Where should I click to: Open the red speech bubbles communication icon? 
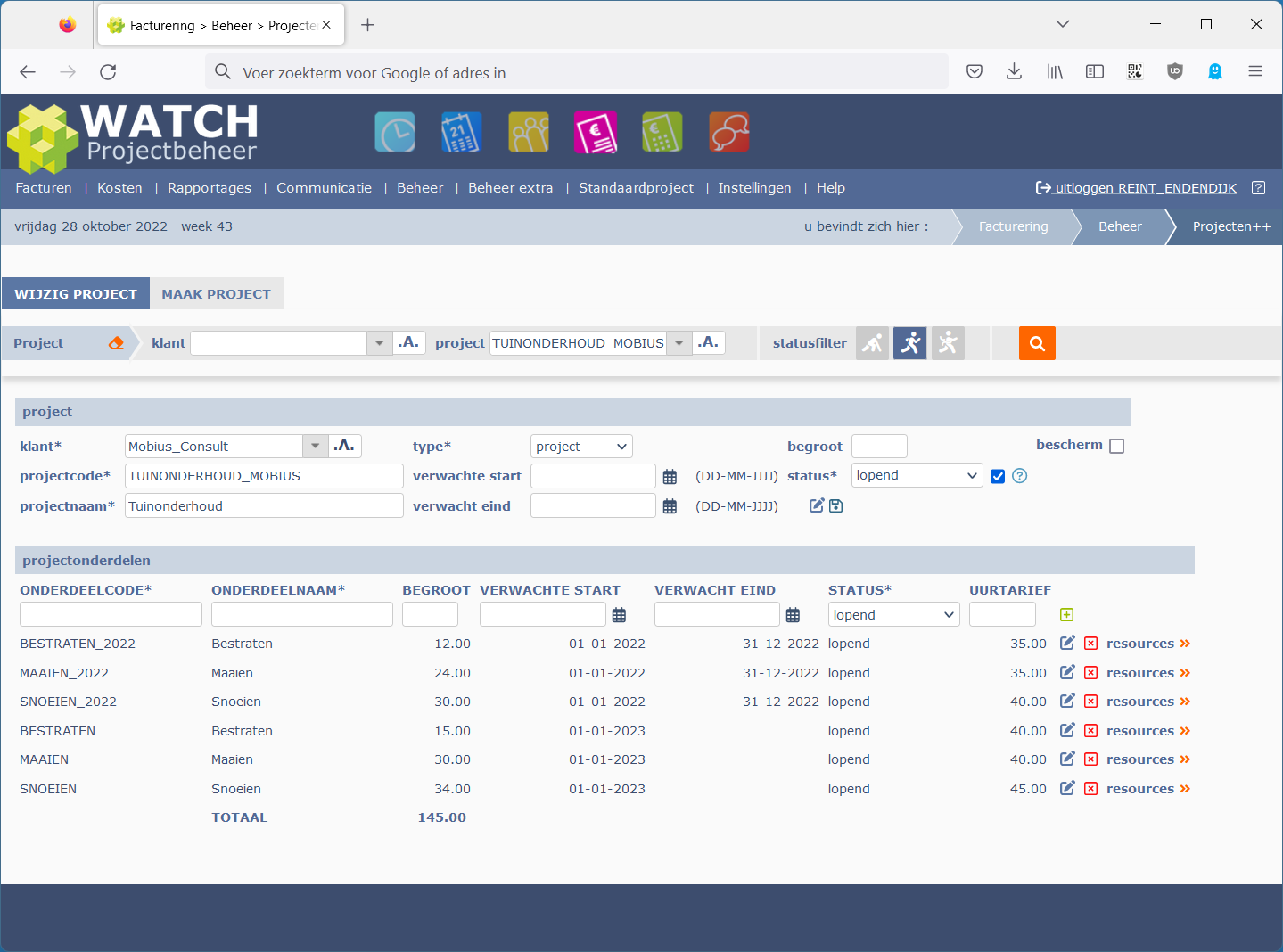(729, 133)
